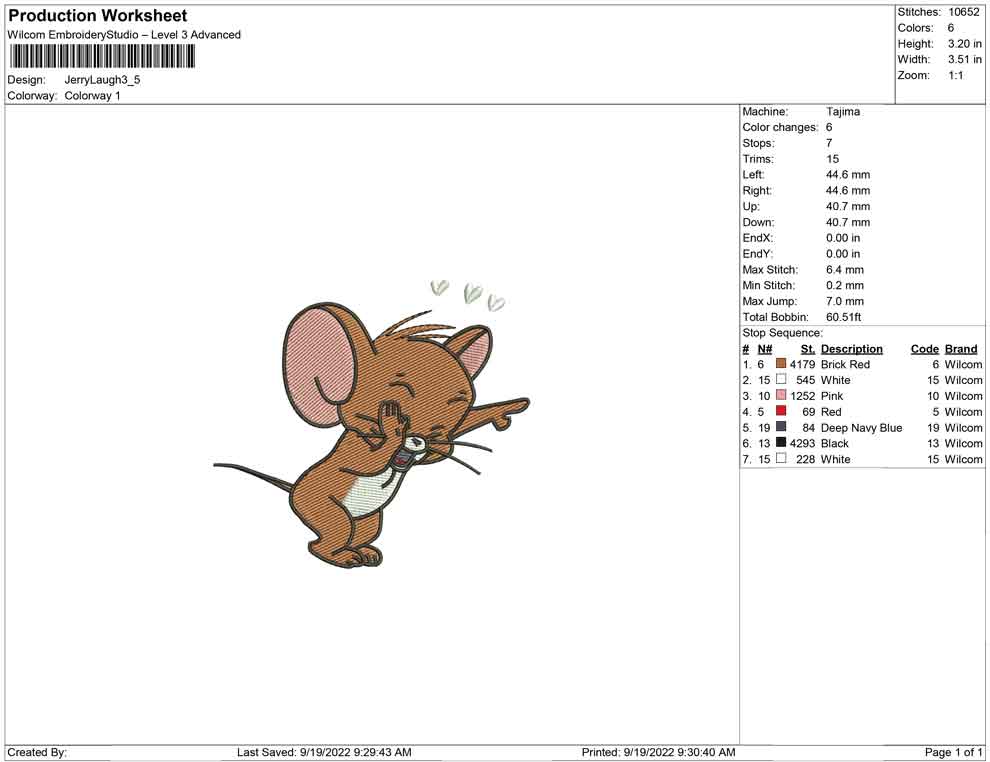The image size is (990, 762).
Task: Click the 'Stop Sequence:' heading
Action: pyautogui.click(x=783, y=333)
